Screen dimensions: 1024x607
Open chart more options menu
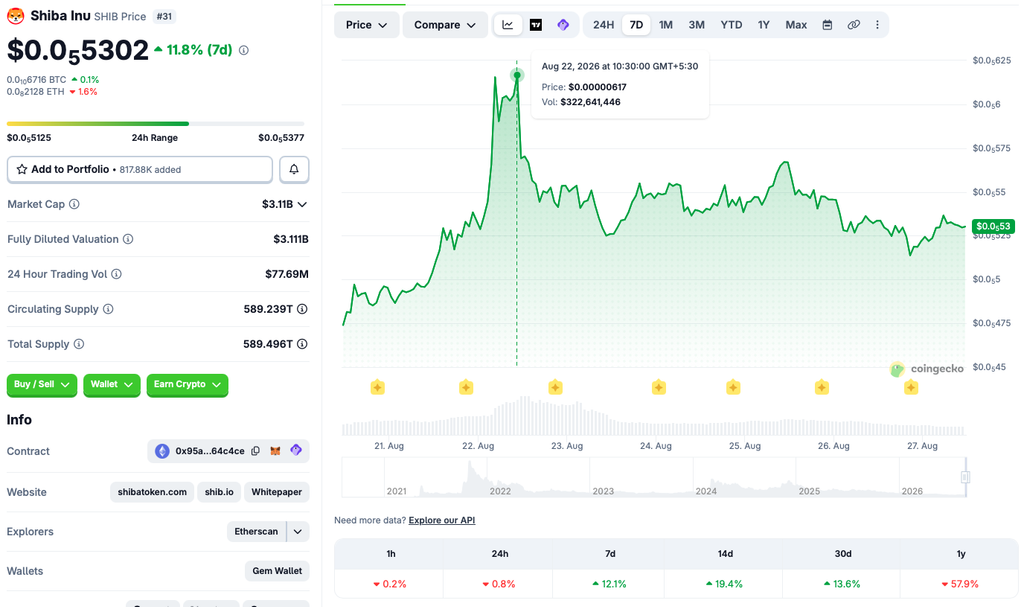coord(877,25)
